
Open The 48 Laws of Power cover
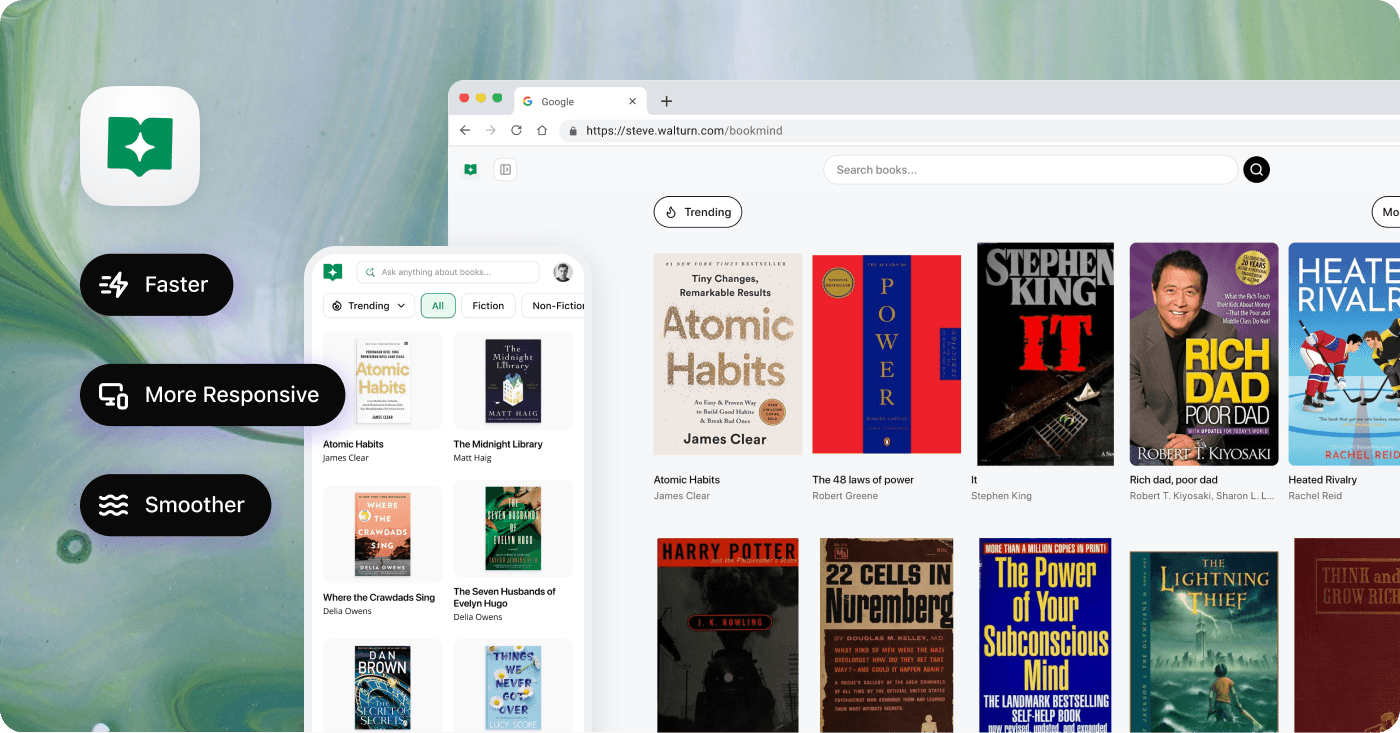click(887, 355)
